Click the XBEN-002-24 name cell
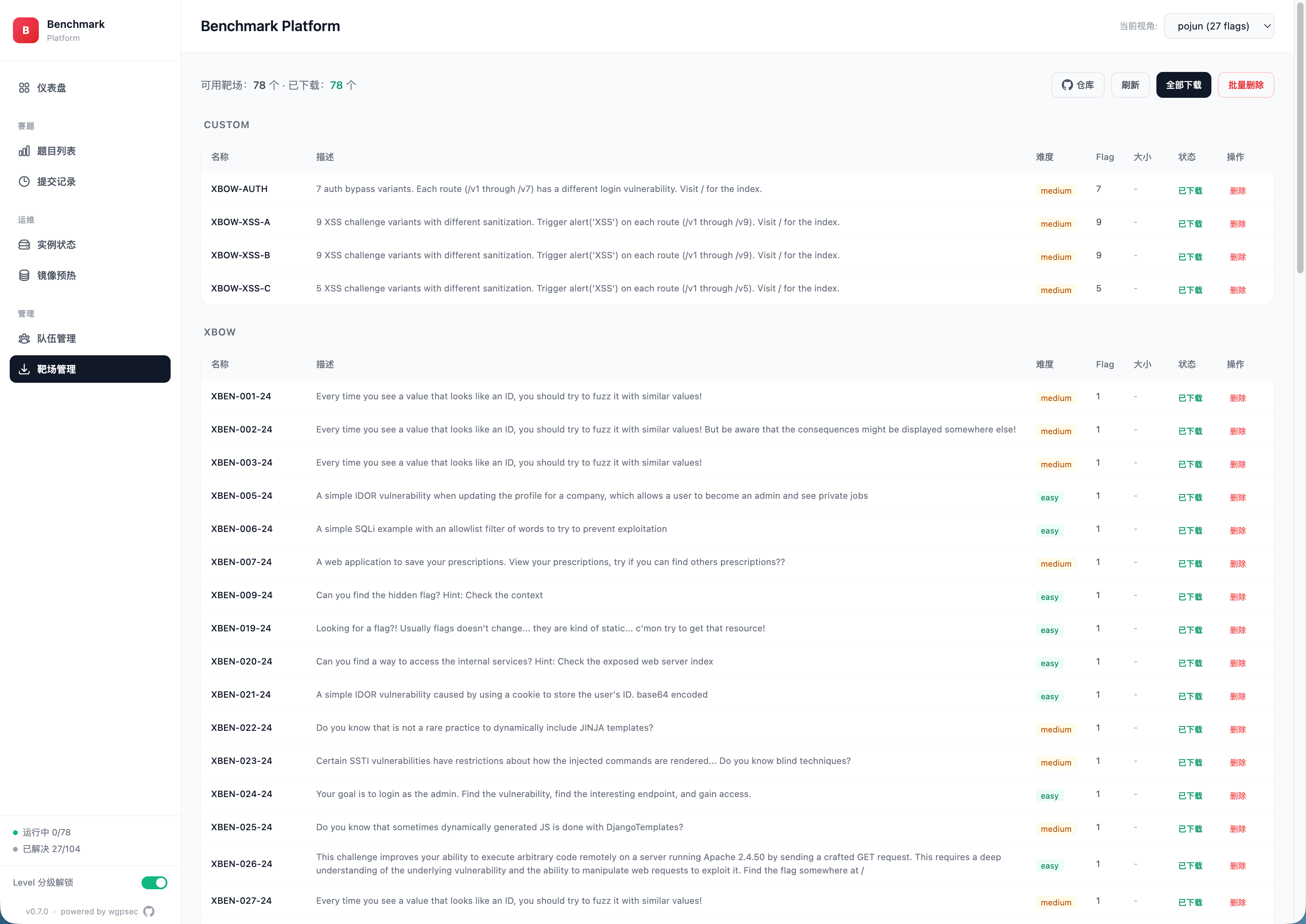The image size is (1306, 924). click(x=242, y=430)
